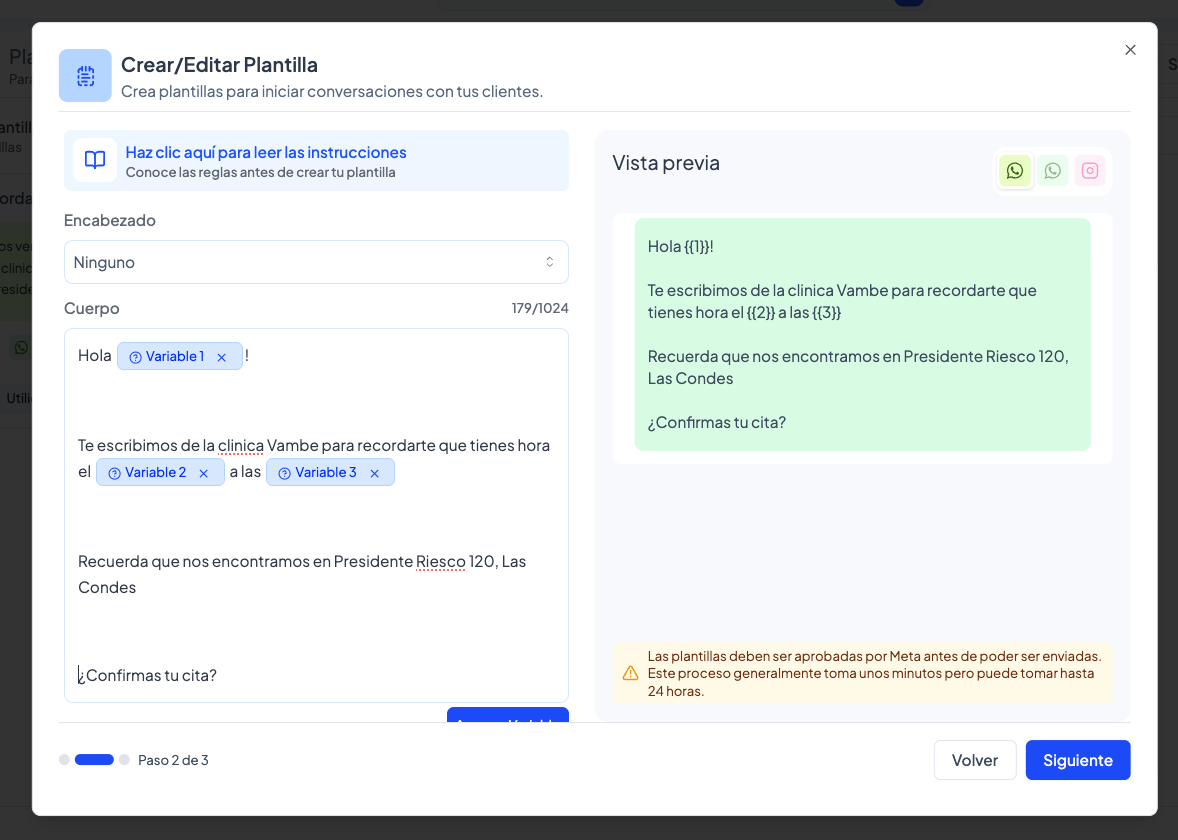Delete Variable 3 using its x icon
This screenshot has height=840, width=1178.
click(x=375, y=473)
